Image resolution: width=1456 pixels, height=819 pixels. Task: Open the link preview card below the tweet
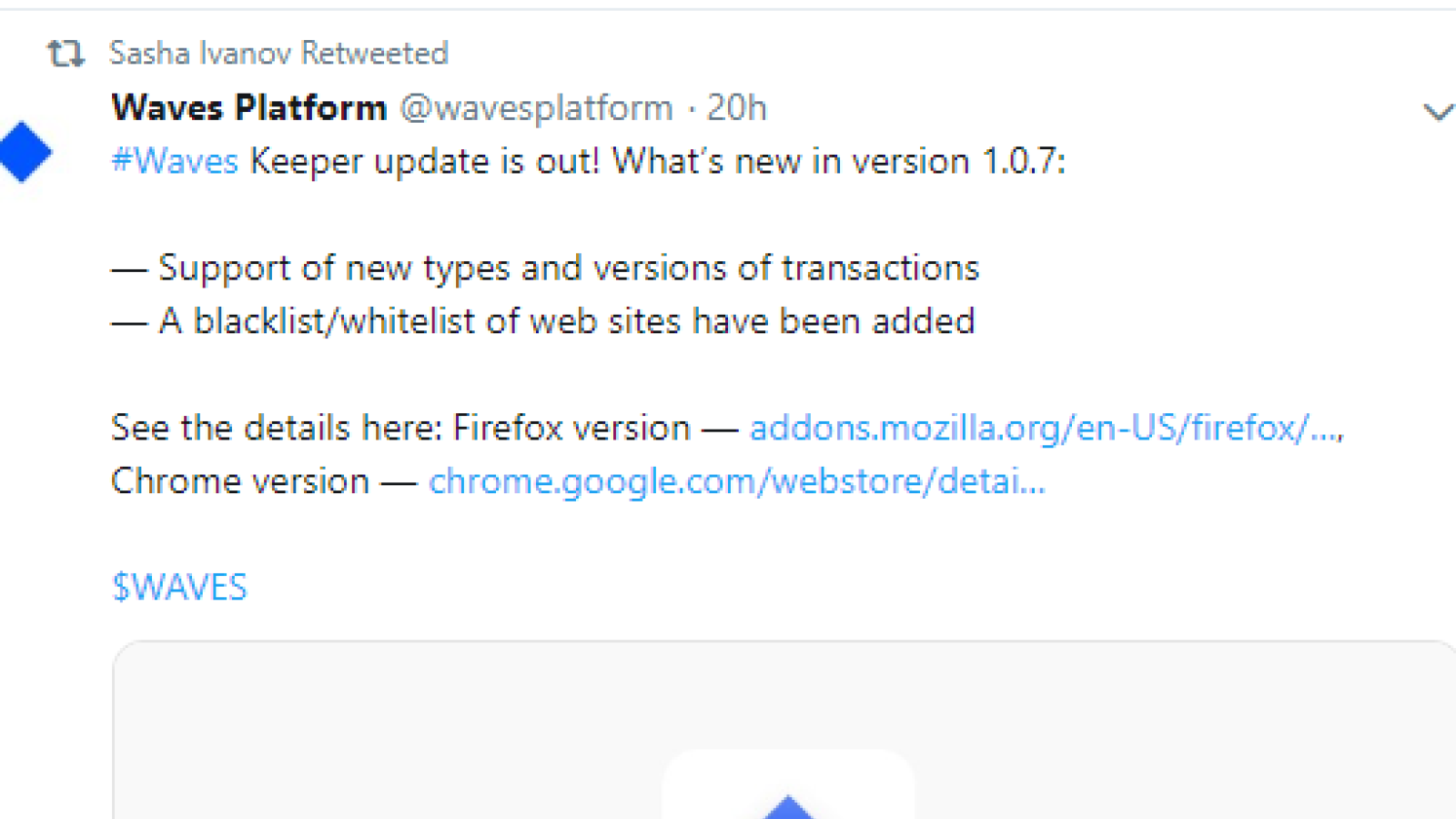pyautogui.click(x=784, y=730)
